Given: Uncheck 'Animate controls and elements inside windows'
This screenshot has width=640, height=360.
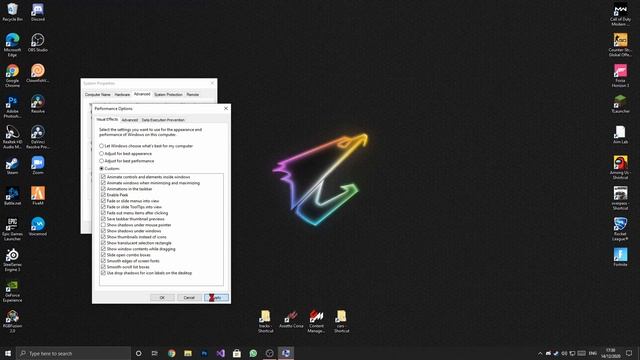Looking at the screenshot, I should click(103, 177).
